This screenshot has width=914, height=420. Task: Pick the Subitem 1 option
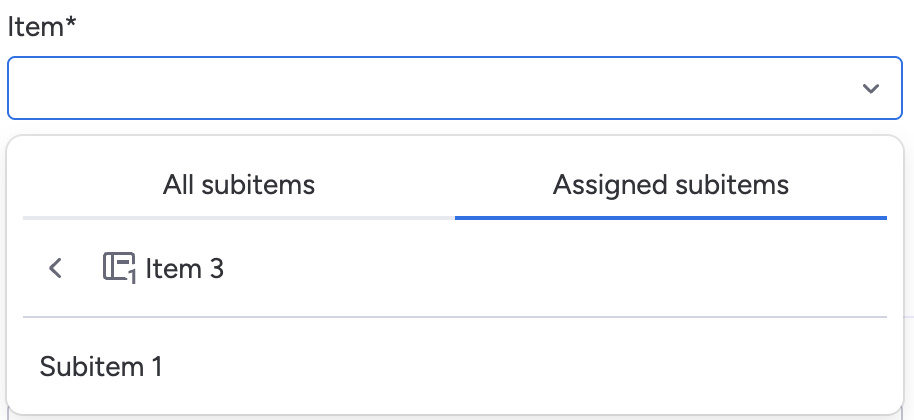(101, 367)
